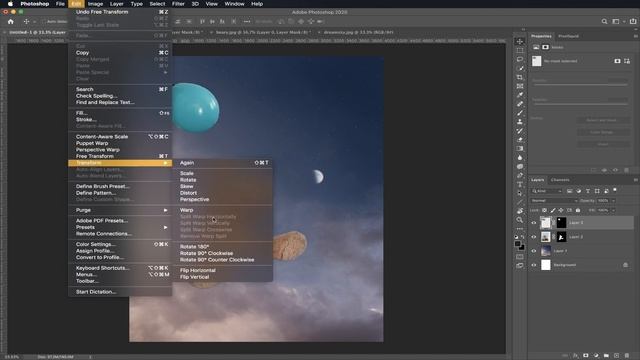The image size is (640, 360).
Task: Delete layer with trash icon
Action: click(x=627, y=356)
